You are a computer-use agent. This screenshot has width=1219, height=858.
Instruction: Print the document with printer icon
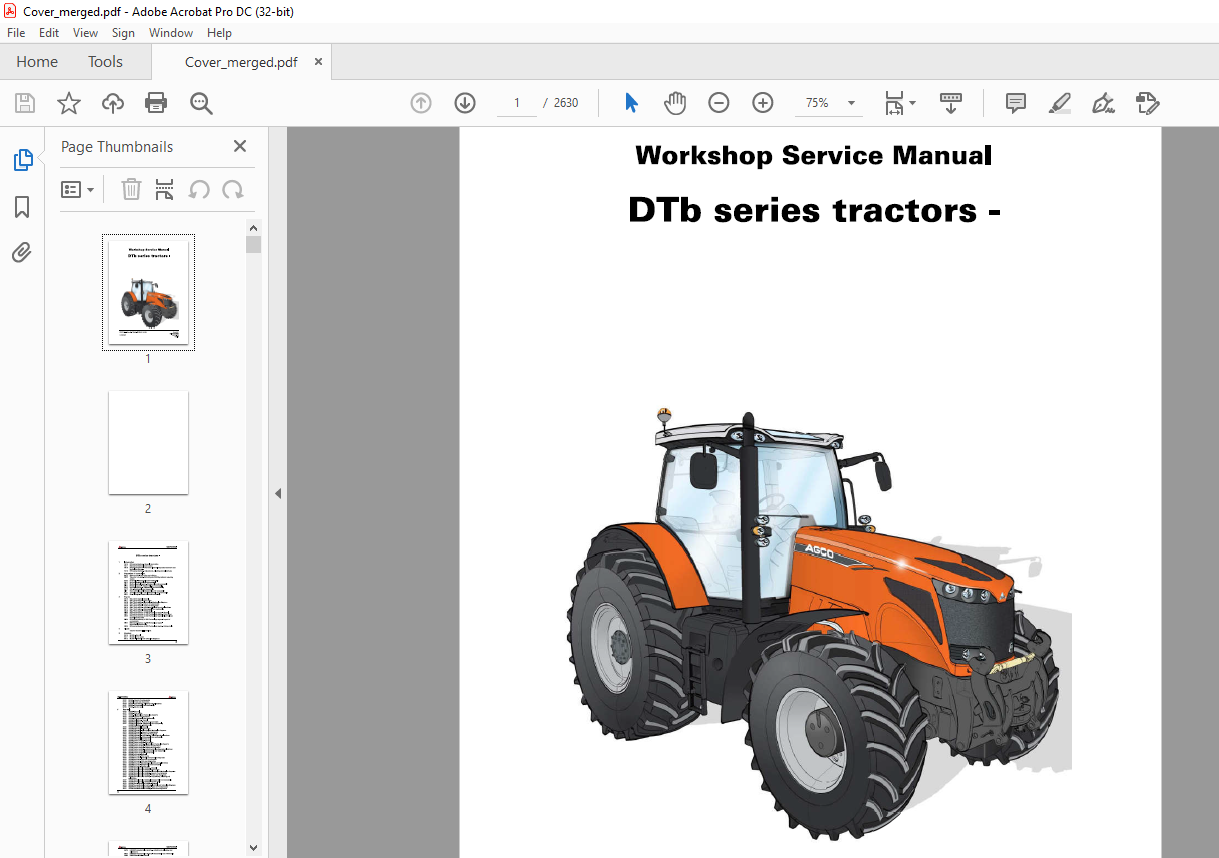156,103
